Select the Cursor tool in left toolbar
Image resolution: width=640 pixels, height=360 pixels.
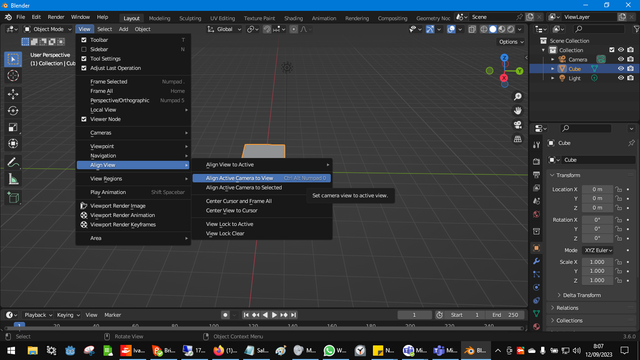tap(13, 76)
